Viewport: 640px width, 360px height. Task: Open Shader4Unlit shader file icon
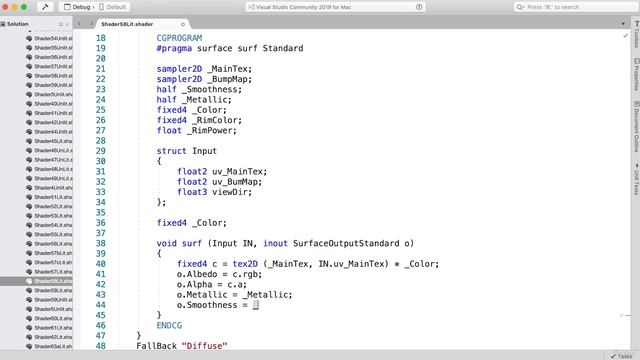click(29, 188)
